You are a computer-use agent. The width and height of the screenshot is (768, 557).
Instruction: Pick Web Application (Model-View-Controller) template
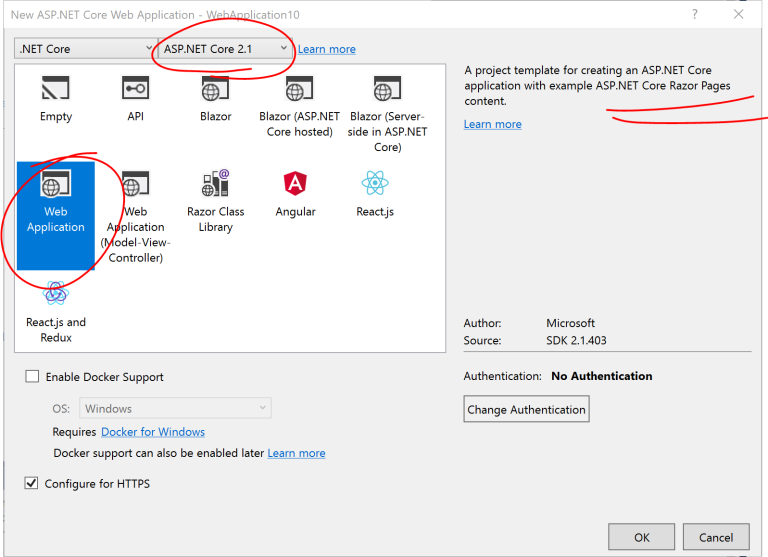[136, 218]
